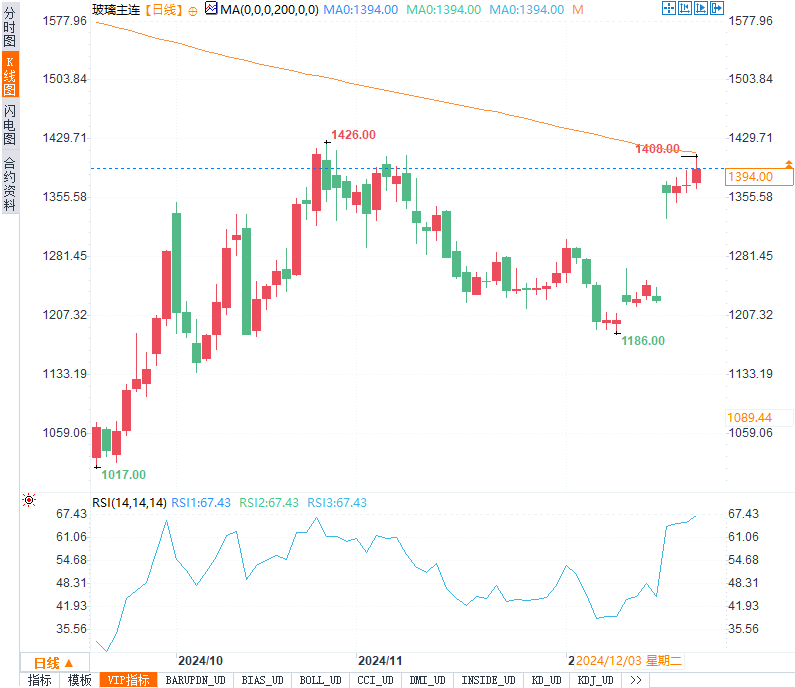
Task: Click the MA(0,0,0,200,0,0) parameter label
Action: (269, 10)
